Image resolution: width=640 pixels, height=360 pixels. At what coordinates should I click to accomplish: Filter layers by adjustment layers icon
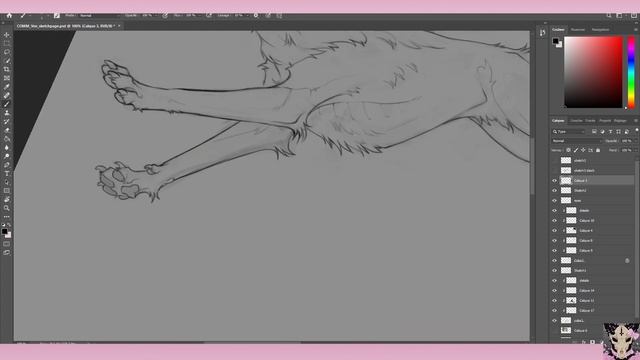(602, 132)
